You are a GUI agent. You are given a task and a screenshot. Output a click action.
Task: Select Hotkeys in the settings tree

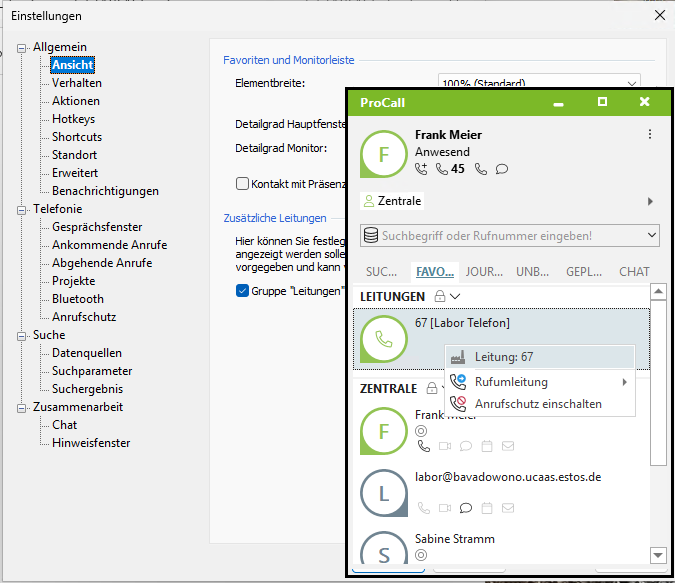73,119
